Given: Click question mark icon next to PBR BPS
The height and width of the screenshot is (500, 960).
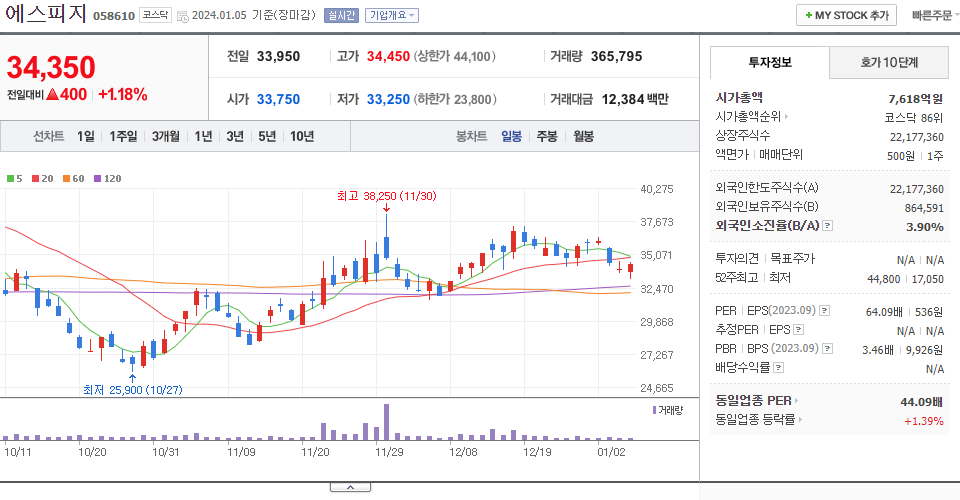Looking at the screenshot, I should click(827, 349).
